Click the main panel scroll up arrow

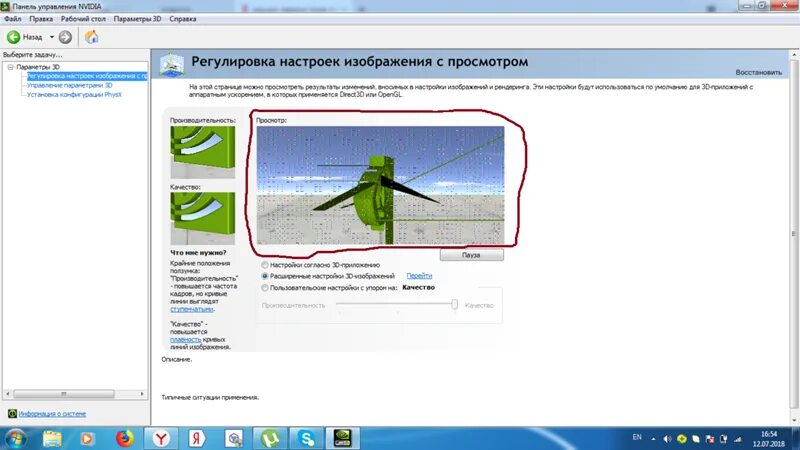click(794, 54)
